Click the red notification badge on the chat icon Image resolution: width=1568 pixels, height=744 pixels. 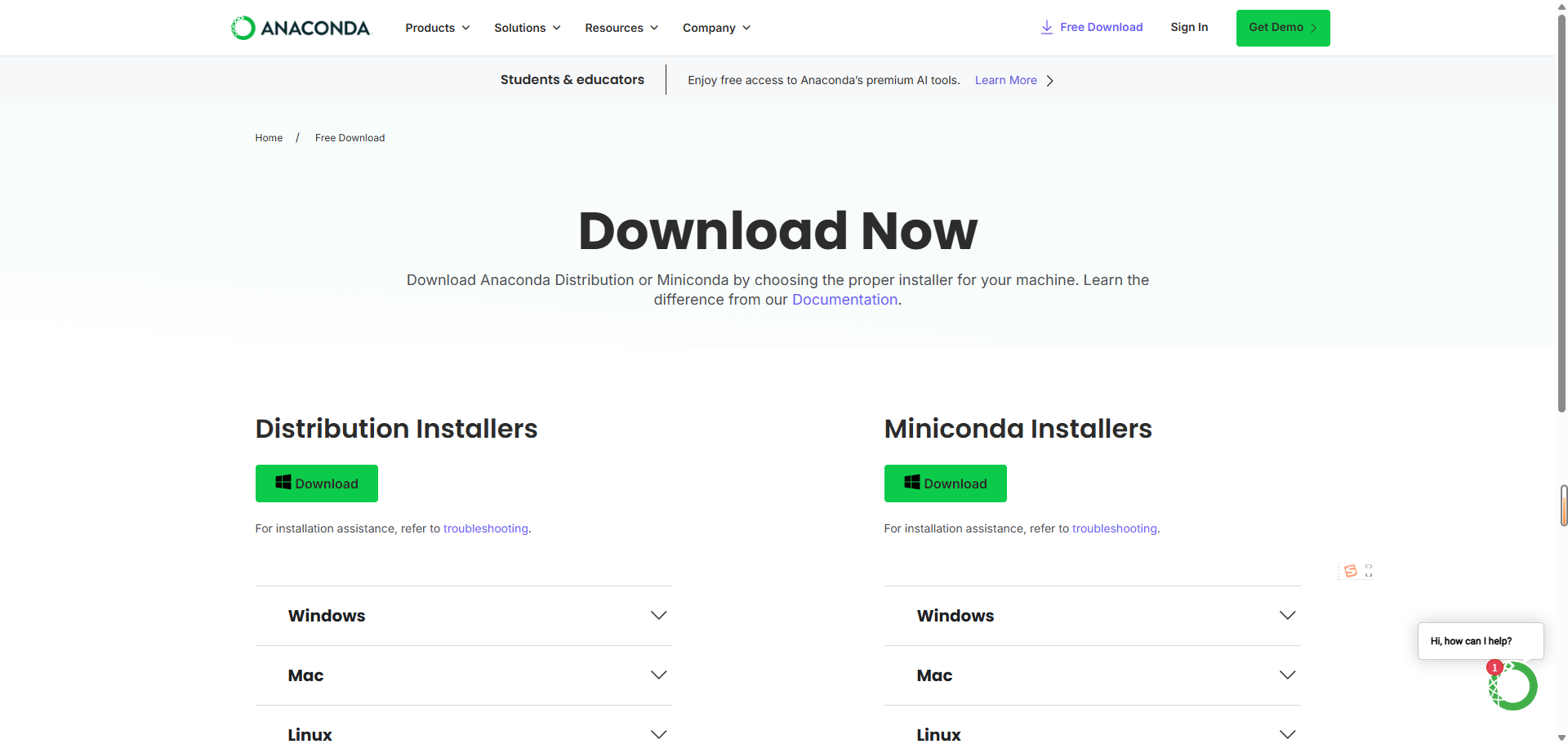[x=1495, y=667]
